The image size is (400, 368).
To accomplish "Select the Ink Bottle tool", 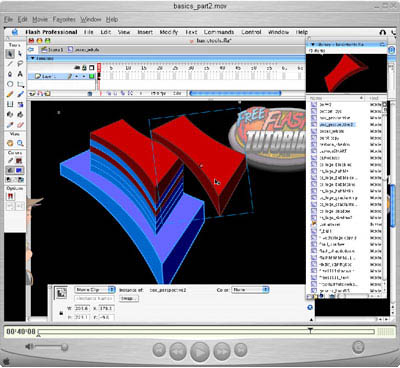I will click(x=10, y=115).
